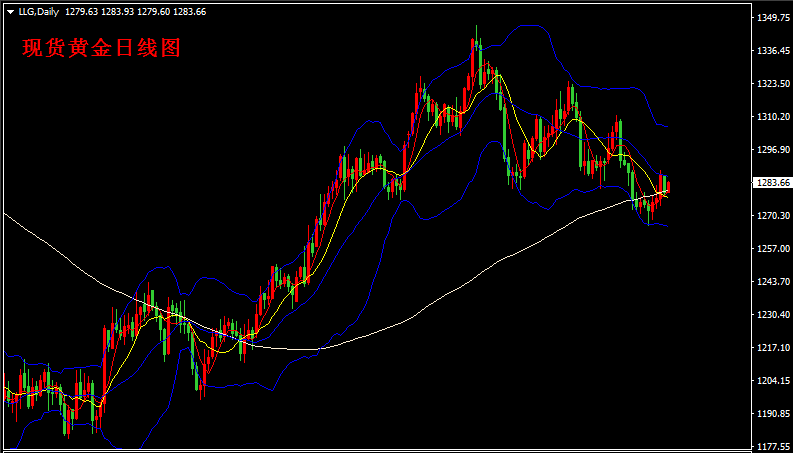This screenshot has width=793, height=453.
Task: Select the 1177.55 price axis label
Action: tap(773, 447)
